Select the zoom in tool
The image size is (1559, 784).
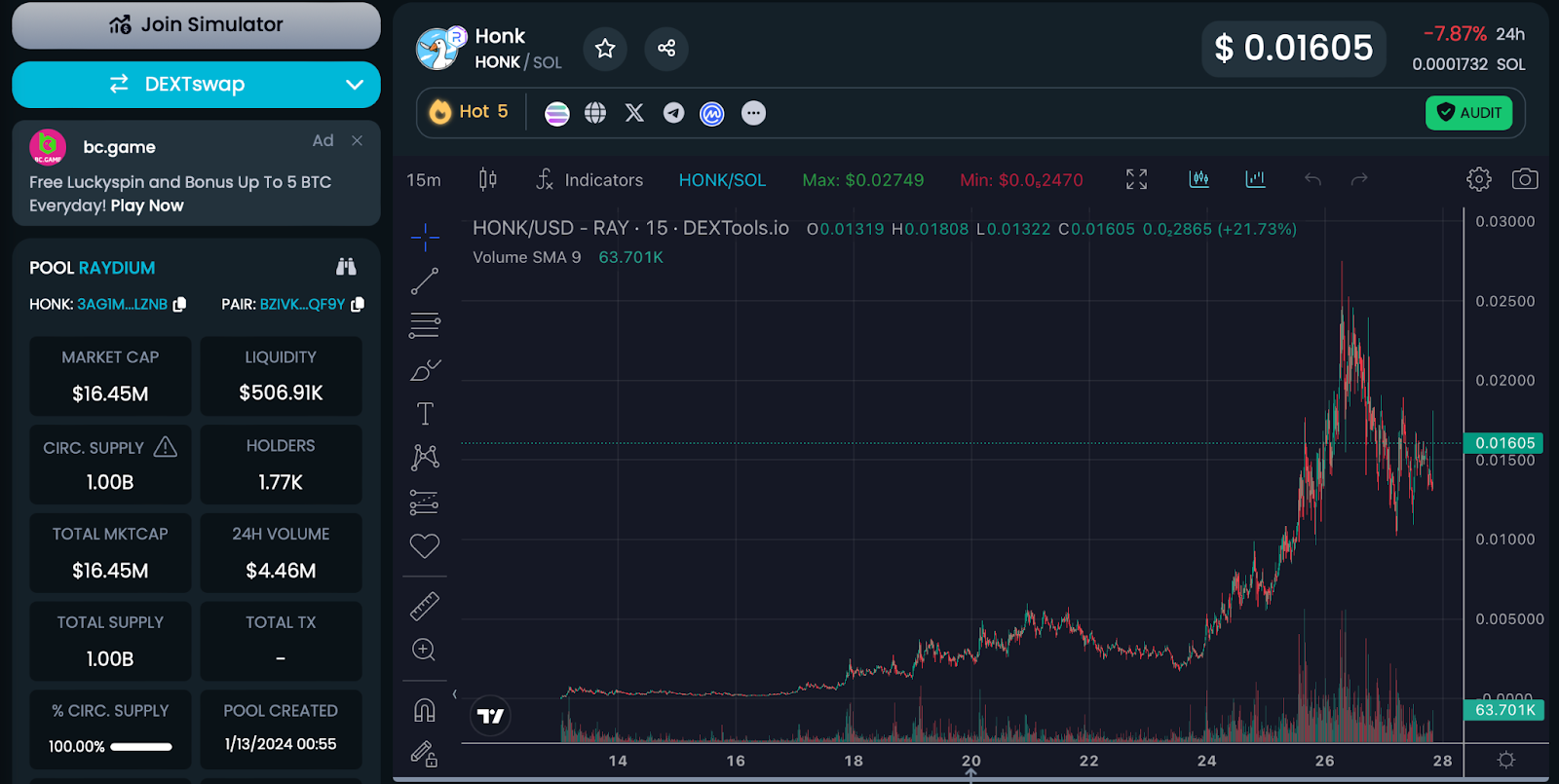click(424, 650)
